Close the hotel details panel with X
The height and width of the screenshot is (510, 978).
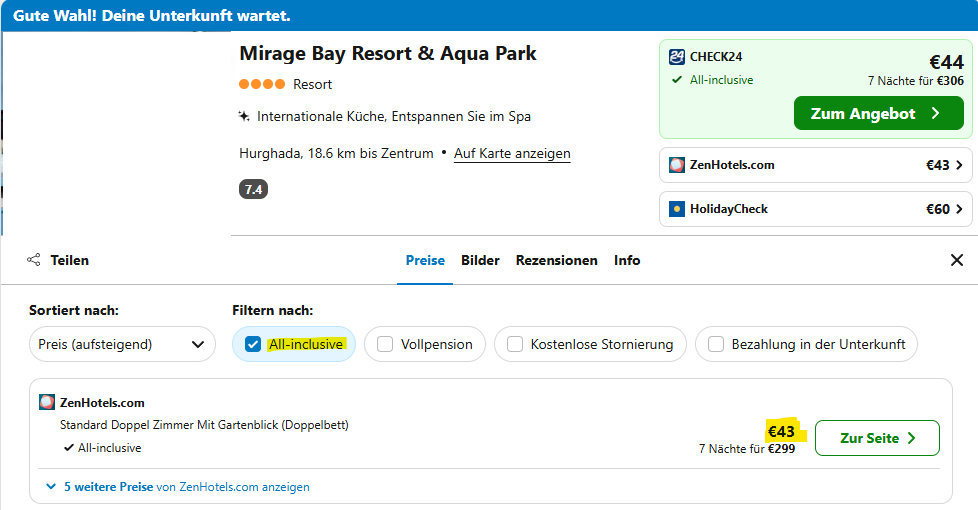click(957, 260)
